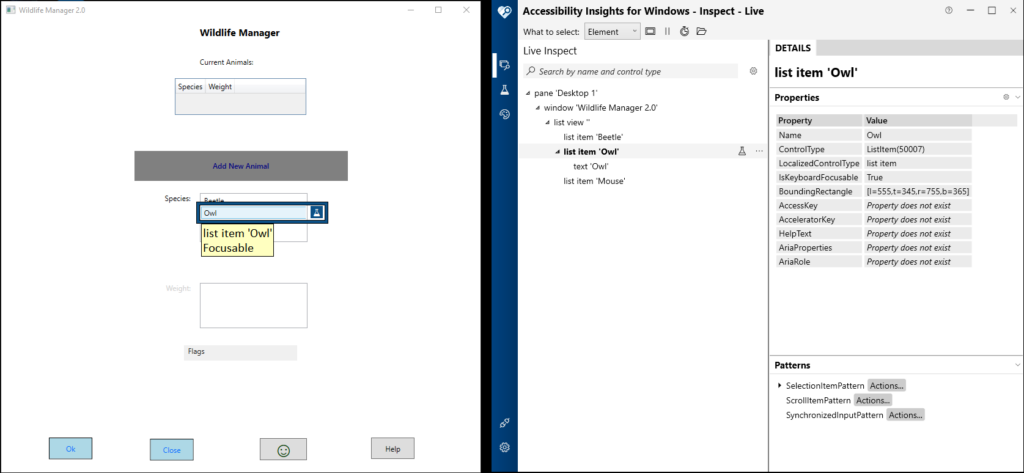Expand the SelectionItemPattern triangle
Image resolution: width=1024 pixels, height=473 pixels.
[x=780, y=385]
